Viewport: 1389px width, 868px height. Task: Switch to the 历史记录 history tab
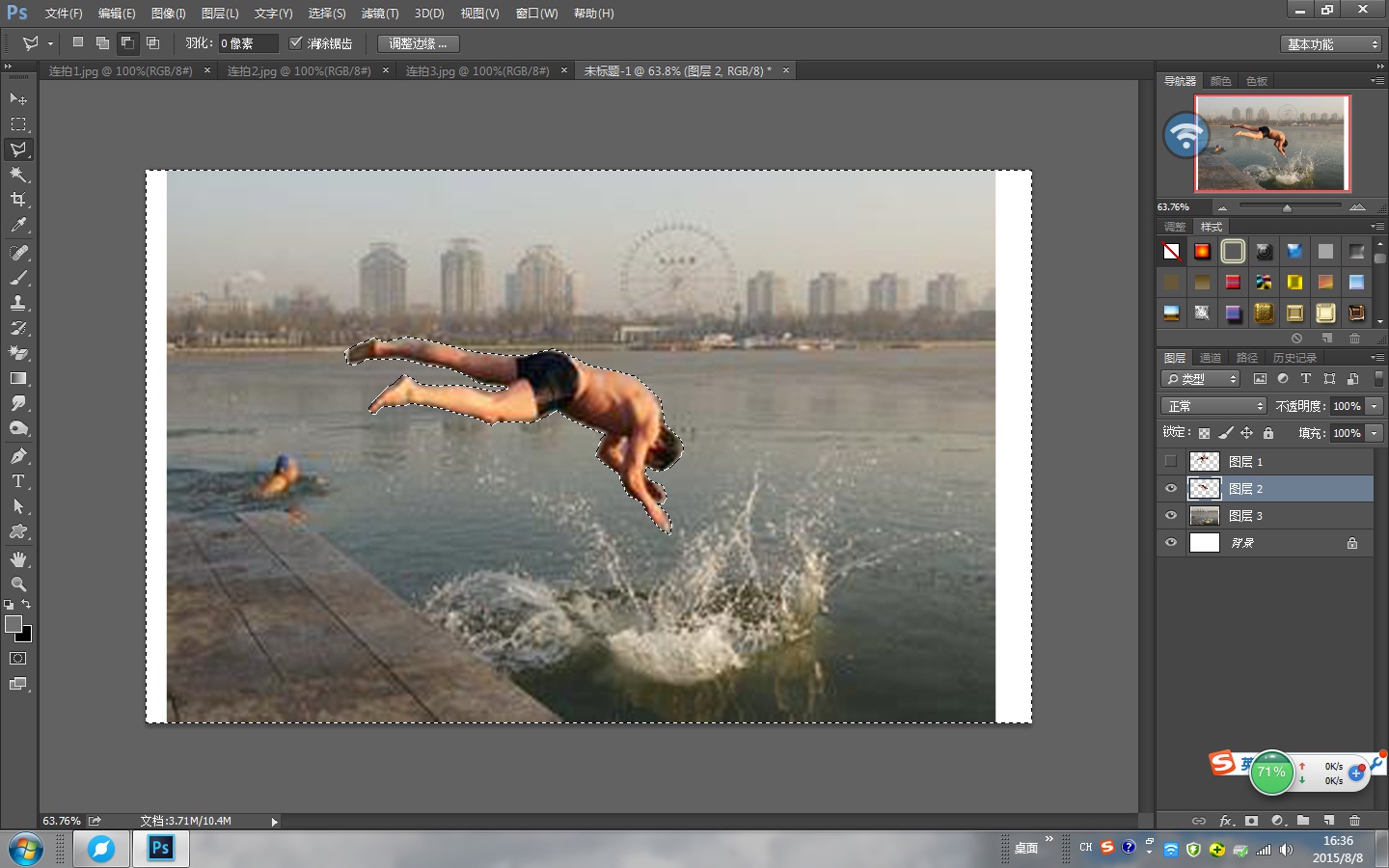[x=1294, y=357]
